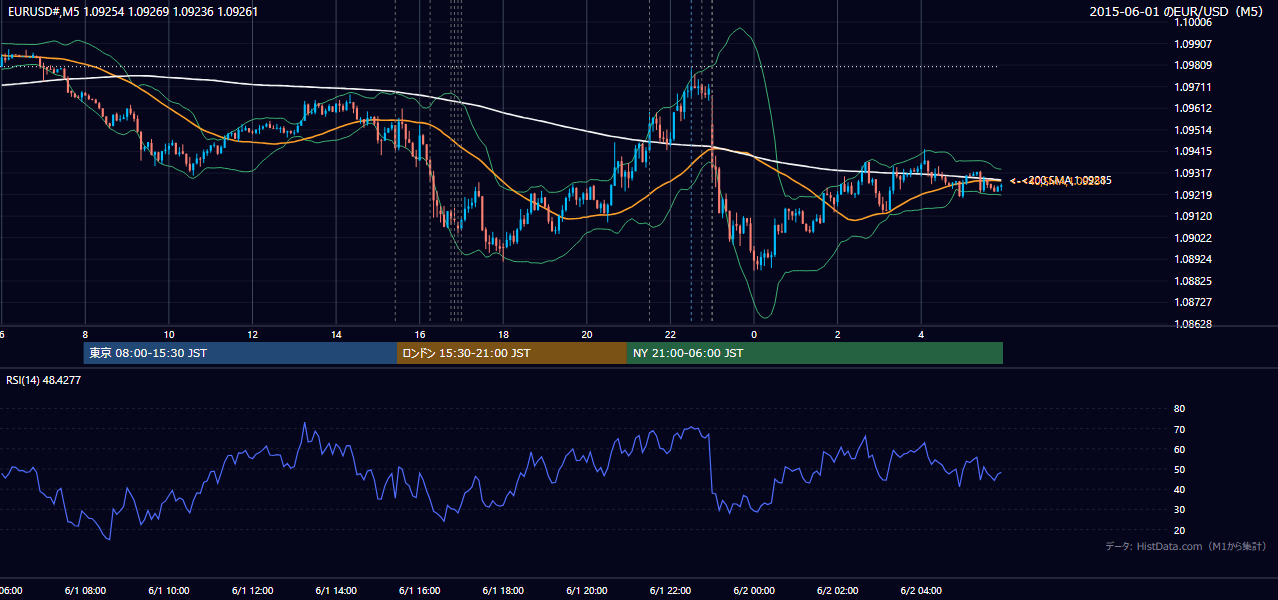Click the 6/1 08:00 bottom time label

click(85, 590)
